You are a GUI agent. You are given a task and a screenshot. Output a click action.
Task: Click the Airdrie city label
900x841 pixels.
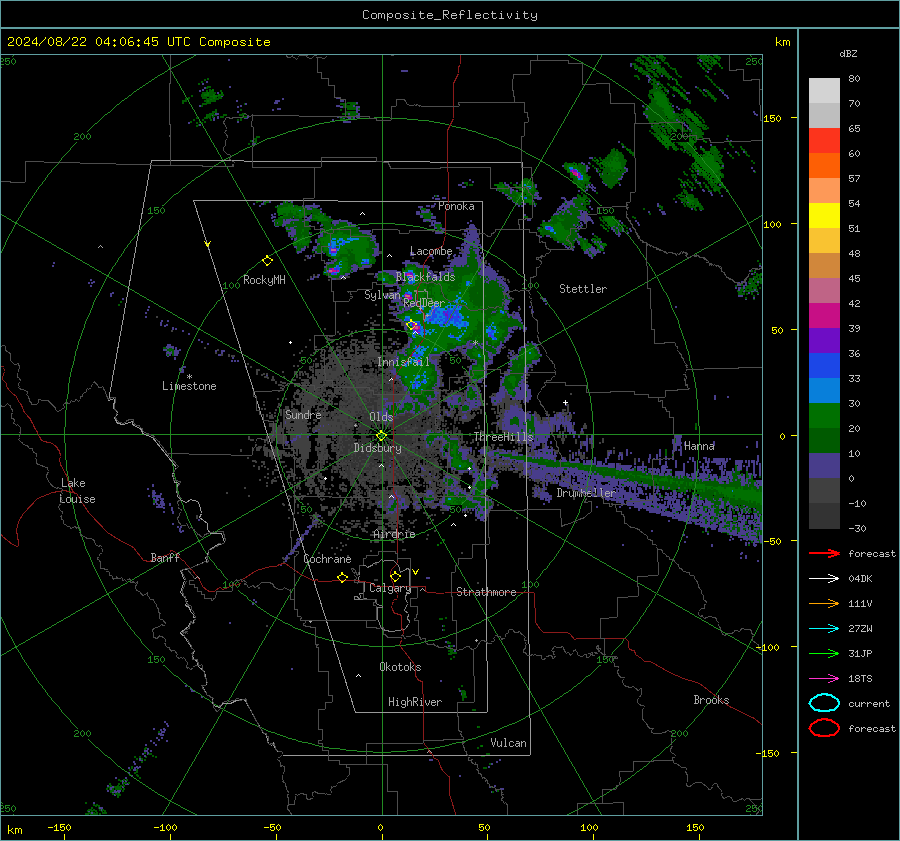tap(394, 534)
